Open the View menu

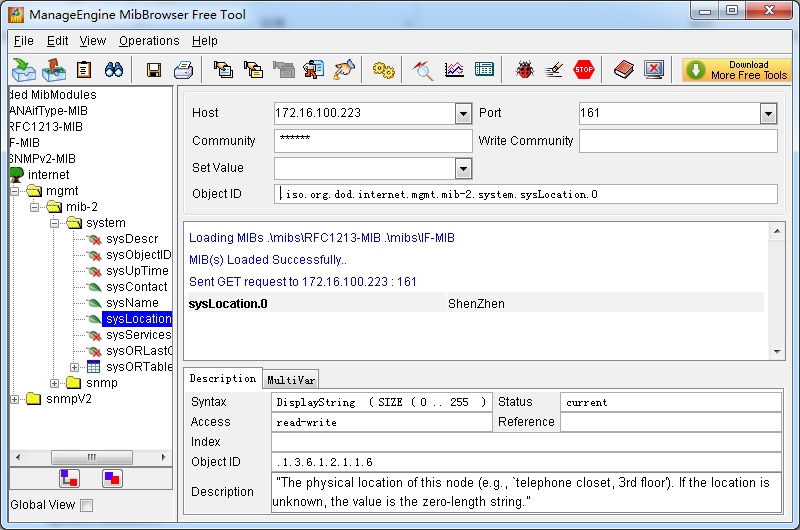coord(92,41)
